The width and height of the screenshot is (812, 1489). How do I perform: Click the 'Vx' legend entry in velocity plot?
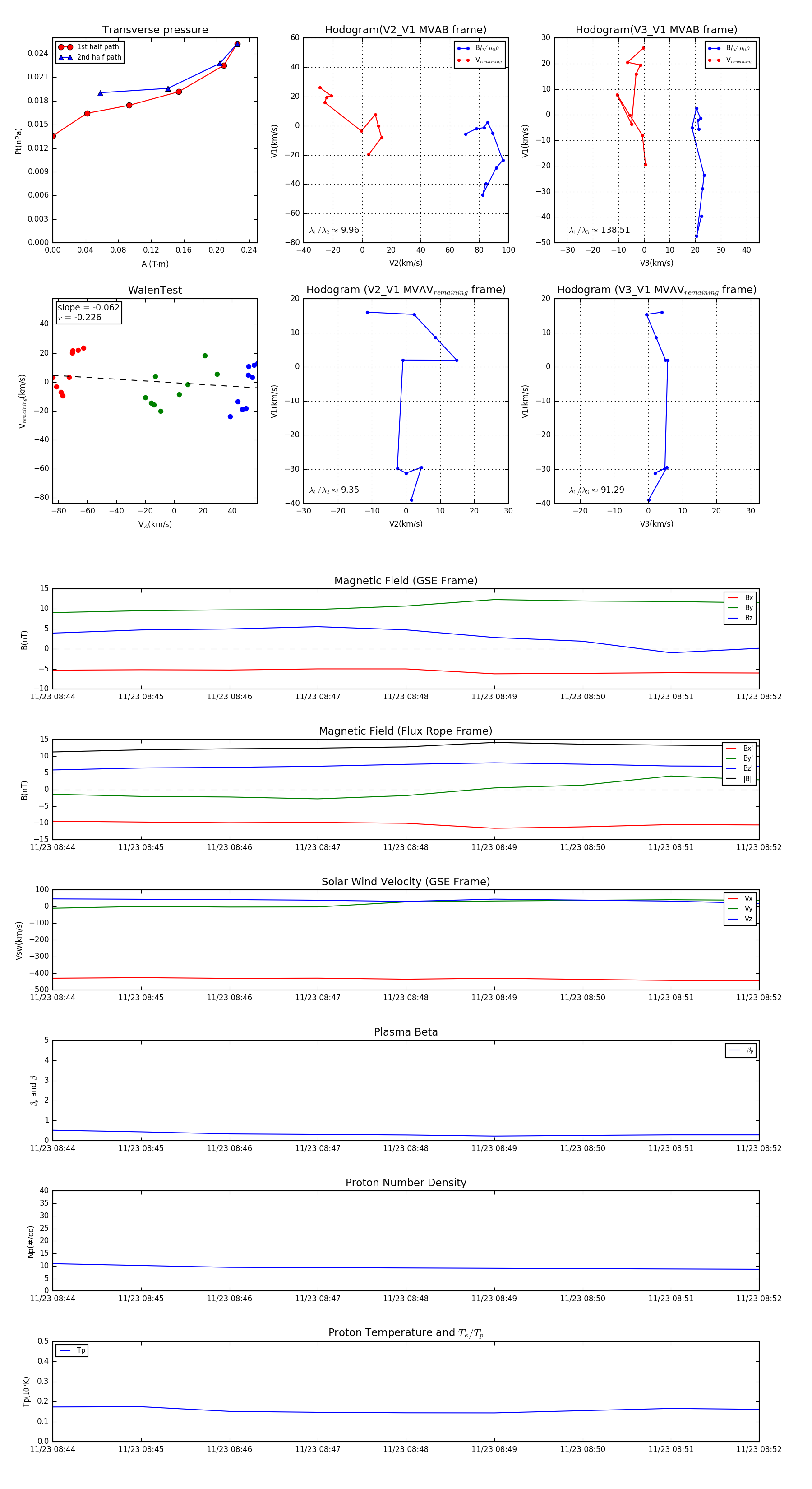click(740, 899)
